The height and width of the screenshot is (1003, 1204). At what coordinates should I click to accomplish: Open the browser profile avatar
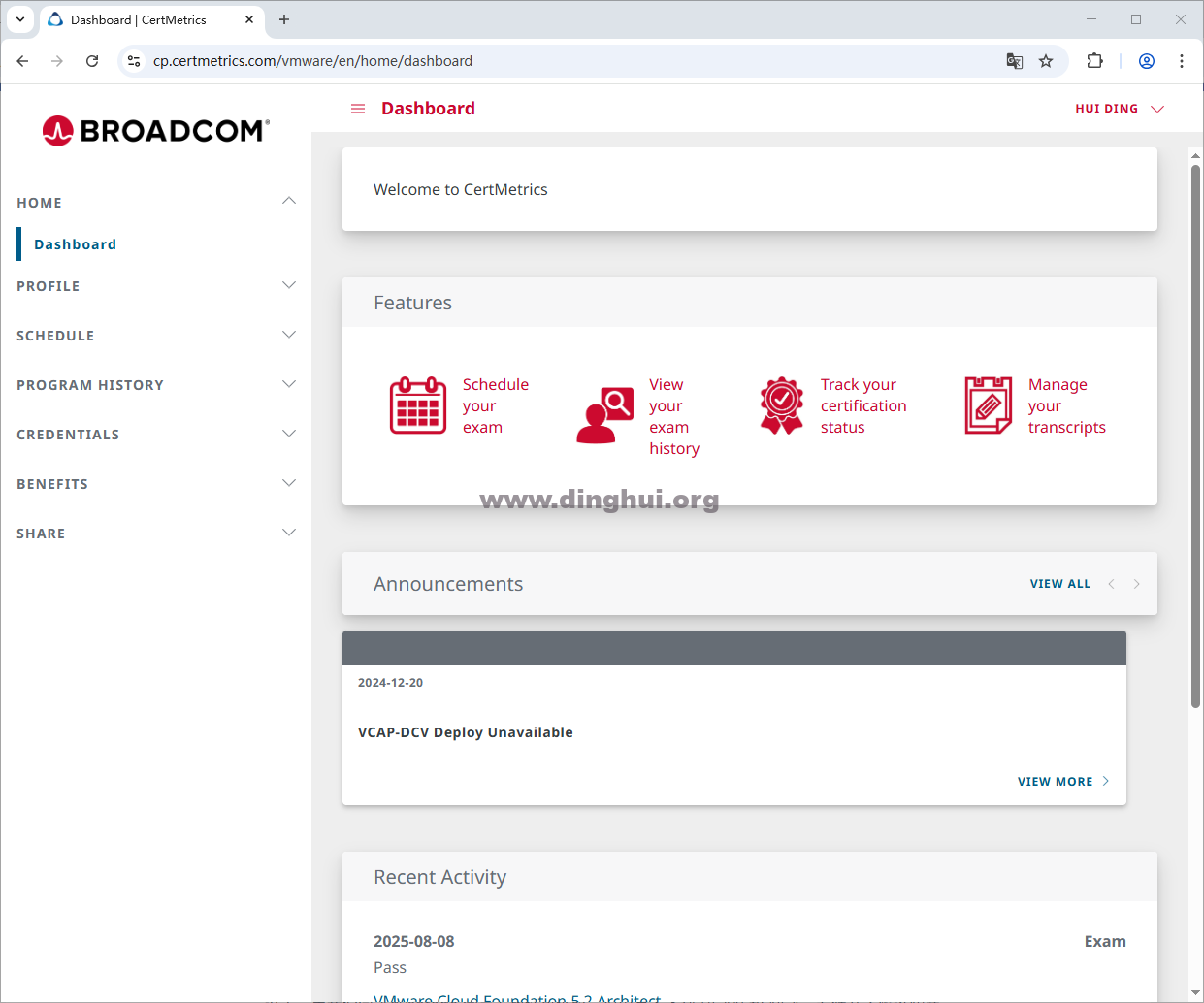[x=1147, y=61]
